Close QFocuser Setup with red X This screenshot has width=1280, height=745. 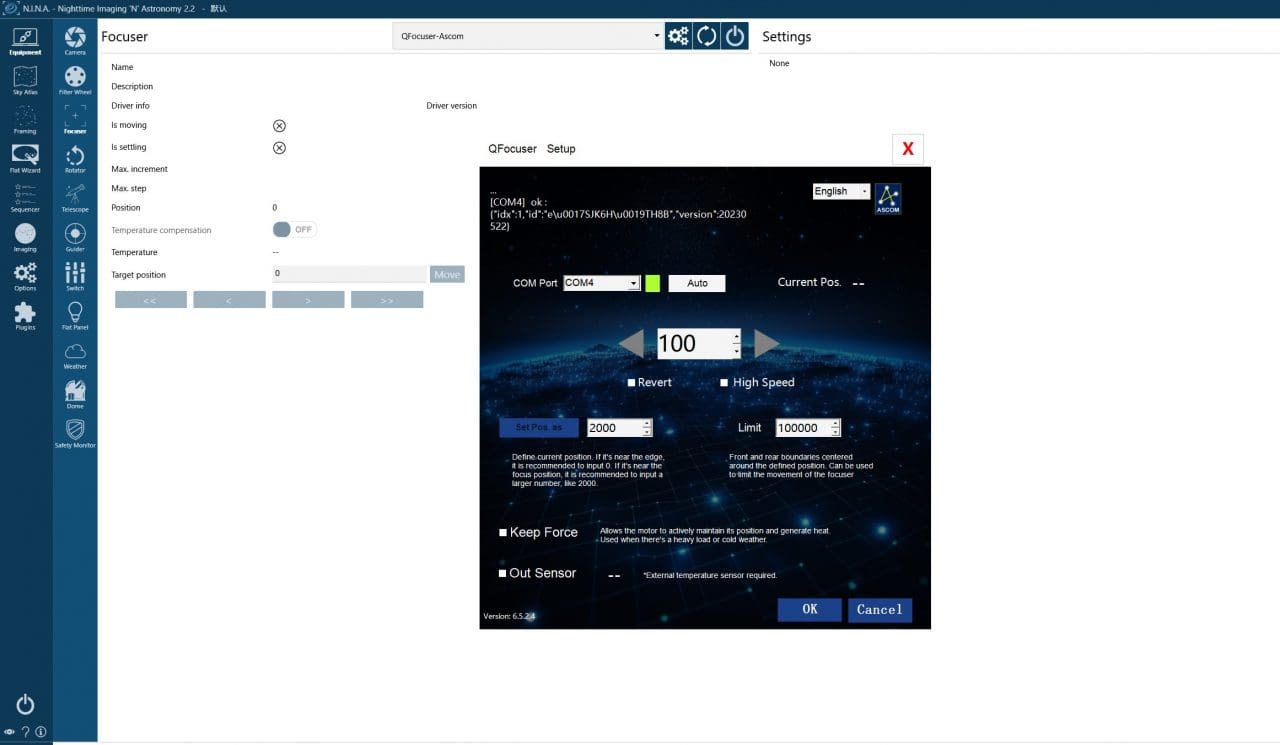908,149
